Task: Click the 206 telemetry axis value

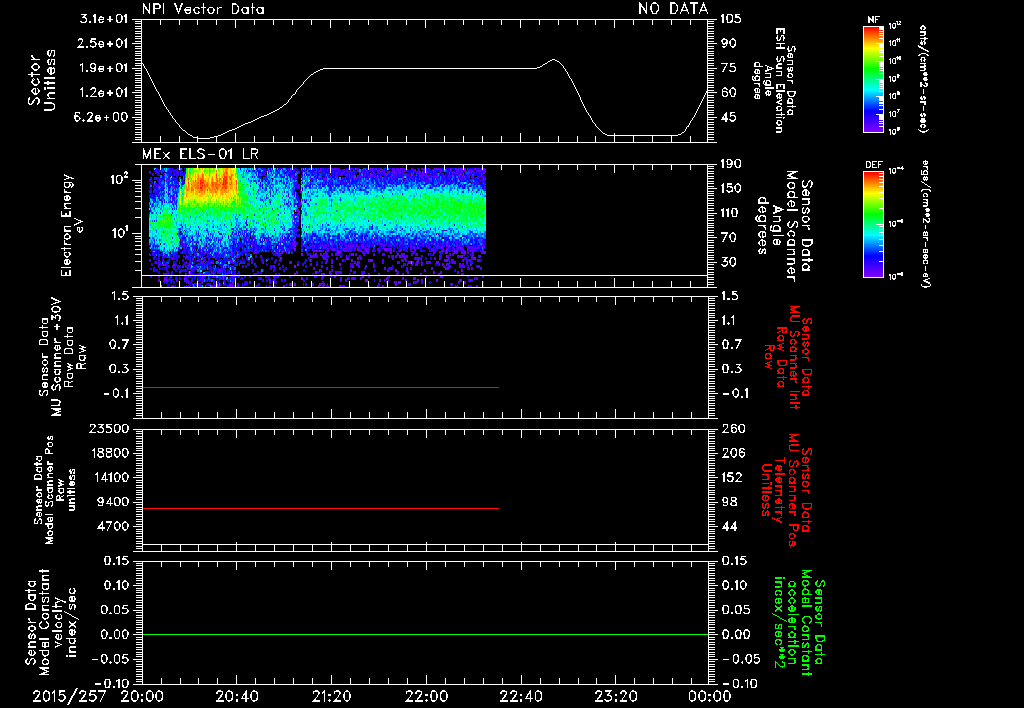Action: pos(732,453)
